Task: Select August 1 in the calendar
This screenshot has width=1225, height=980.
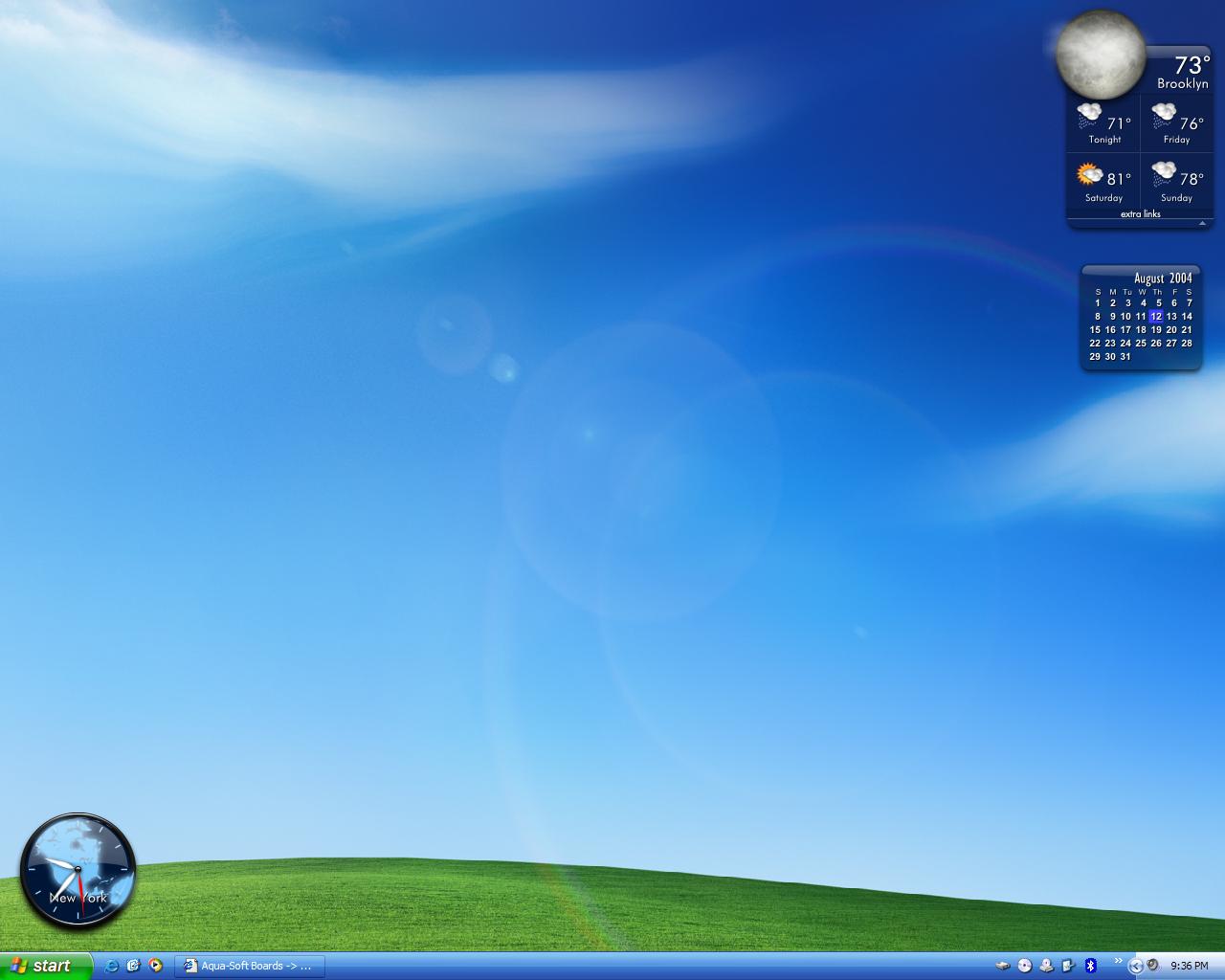Action: click(1098, 302)
